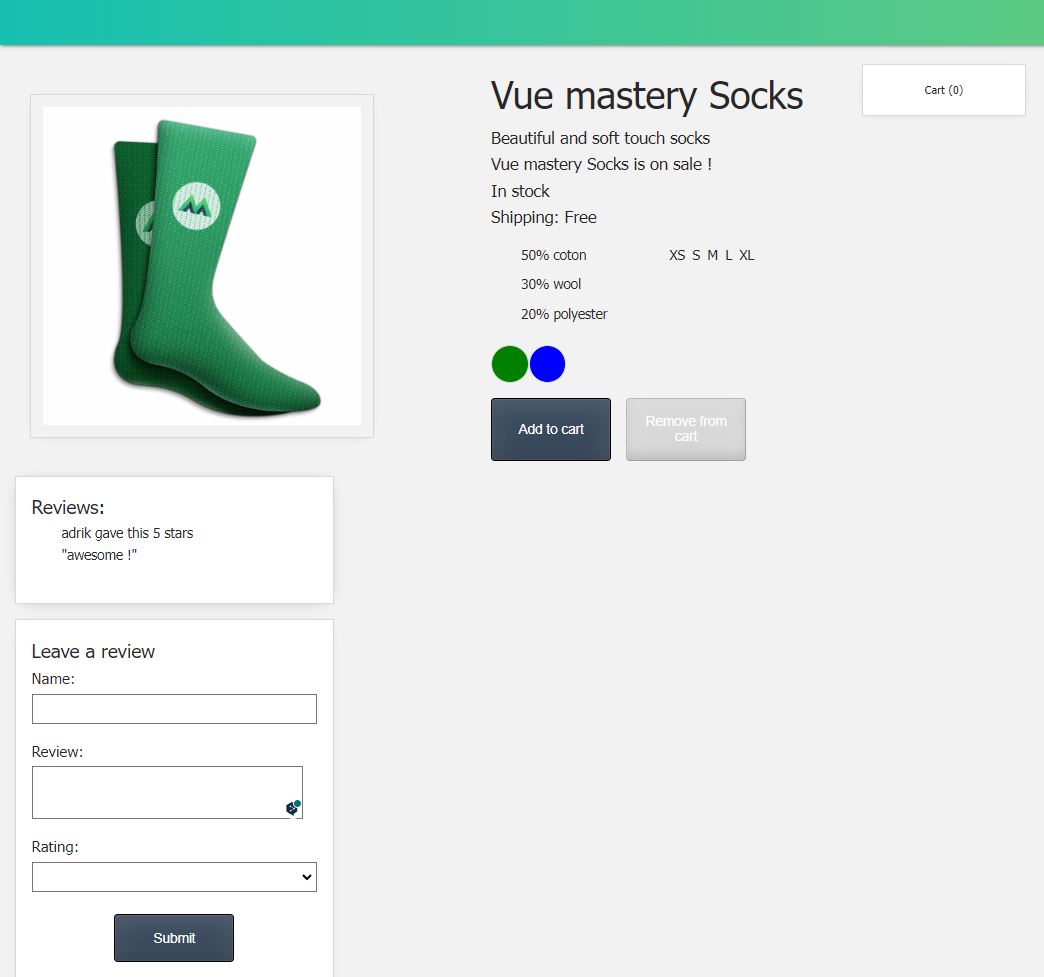This screenshot has height=977, width=1044.
Task: Click 'Vue mastery Socks is on sale !' text
Action: point(601,164)
